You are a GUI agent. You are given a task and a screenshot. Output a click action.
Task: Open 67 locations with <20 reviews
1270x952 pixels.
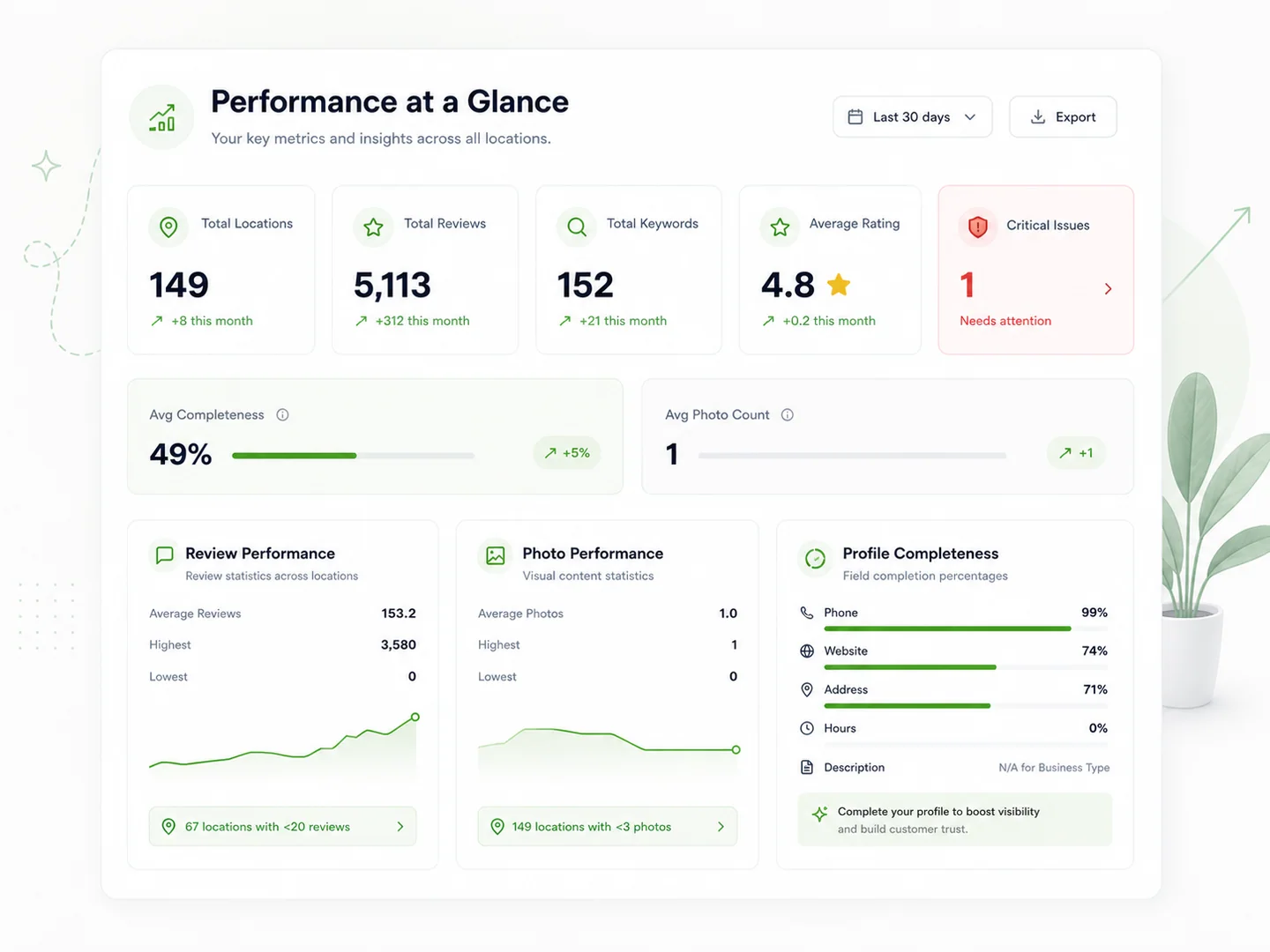point(283,827)
